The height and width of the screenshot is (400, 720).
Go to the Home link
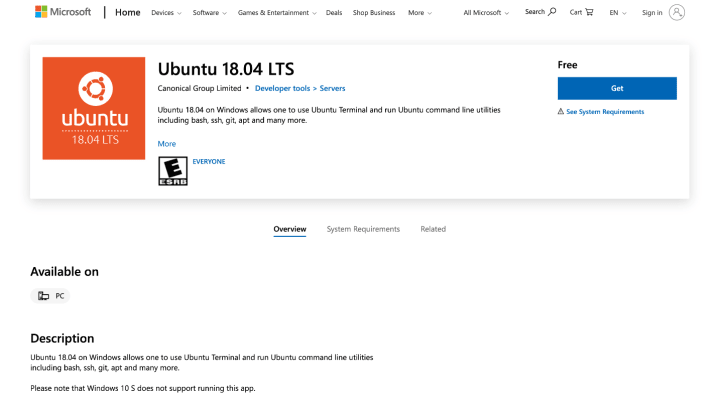click(x=128, y=12)
